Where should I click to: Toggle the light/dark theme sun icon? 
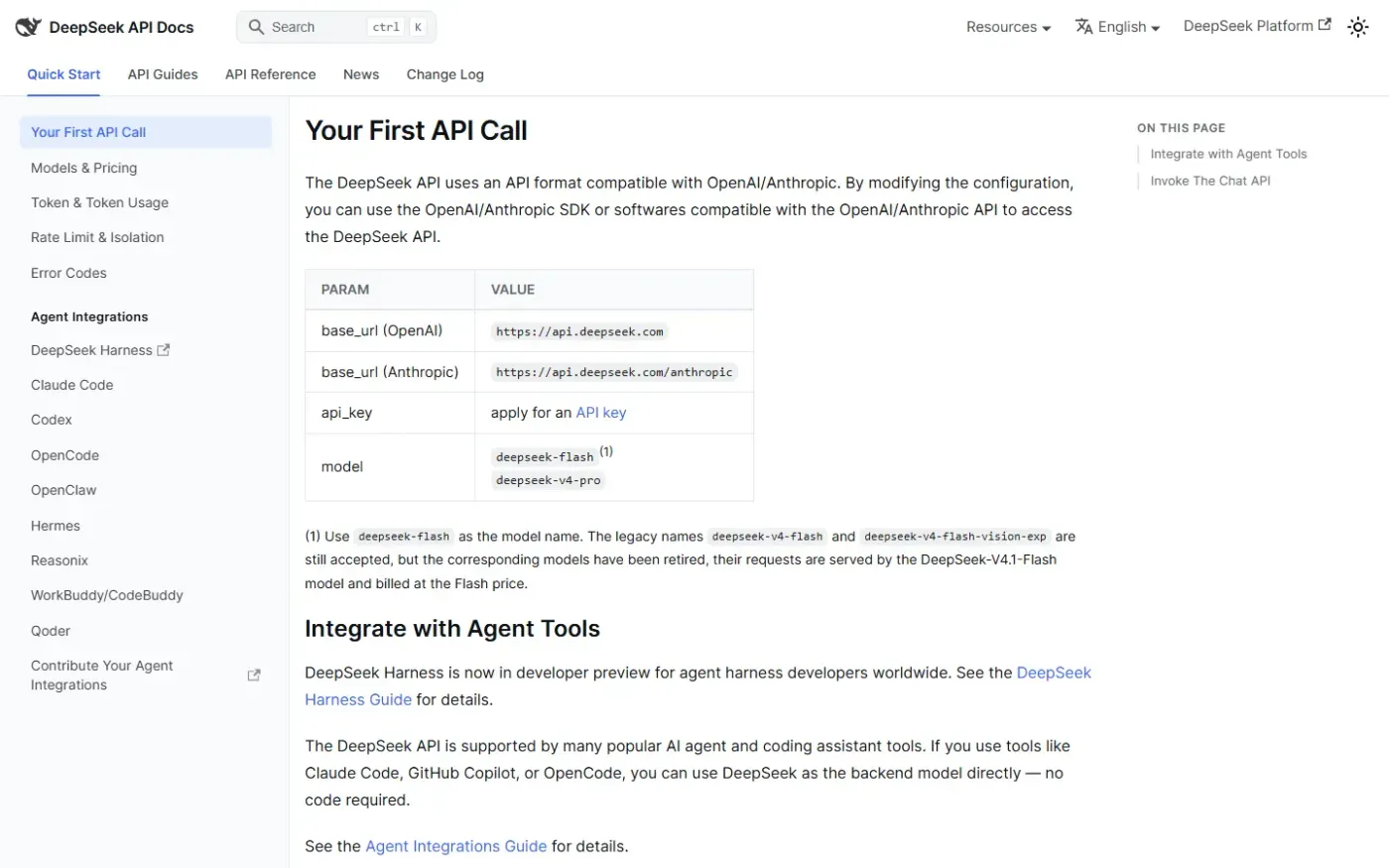pos(1357,27)
